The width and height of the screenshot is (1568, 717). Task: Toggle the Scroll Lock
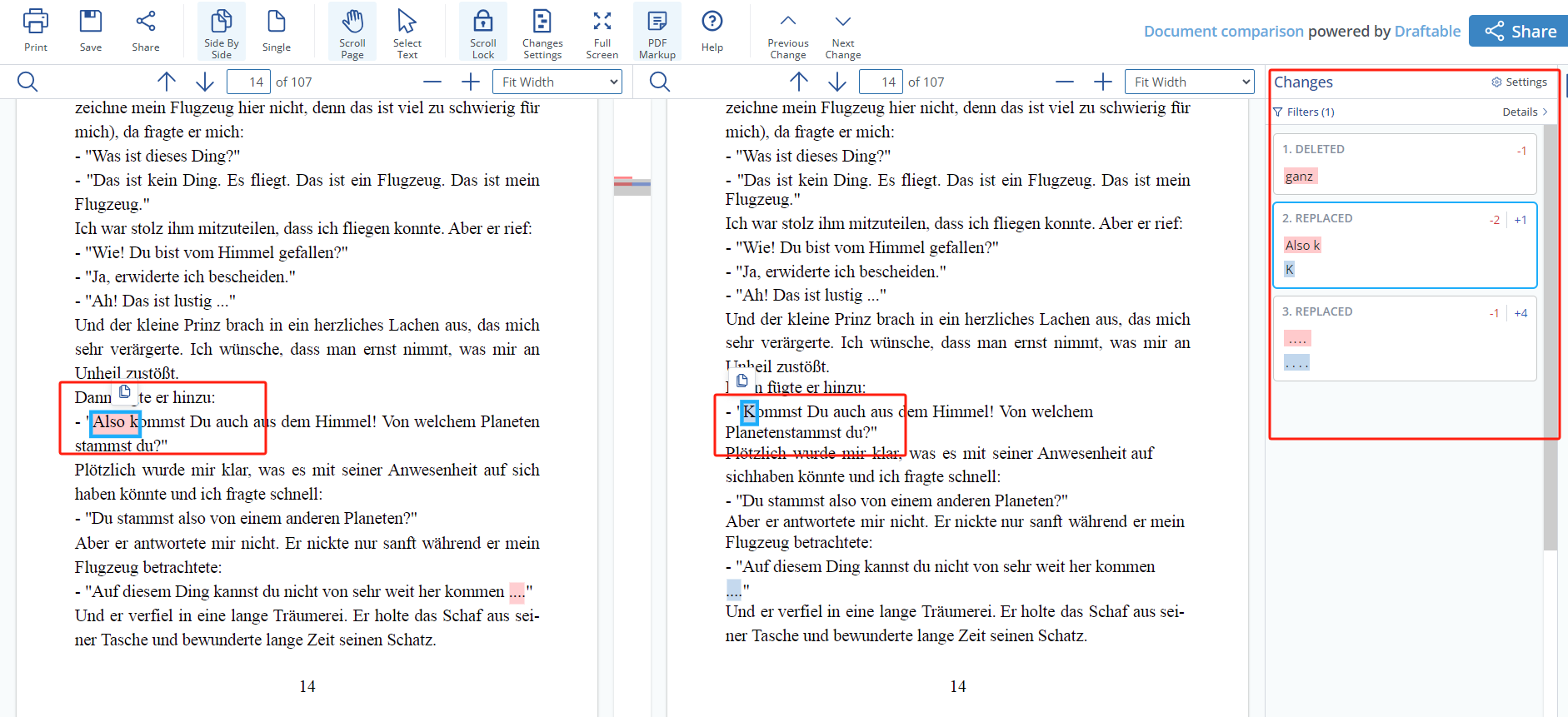(483, 32)
